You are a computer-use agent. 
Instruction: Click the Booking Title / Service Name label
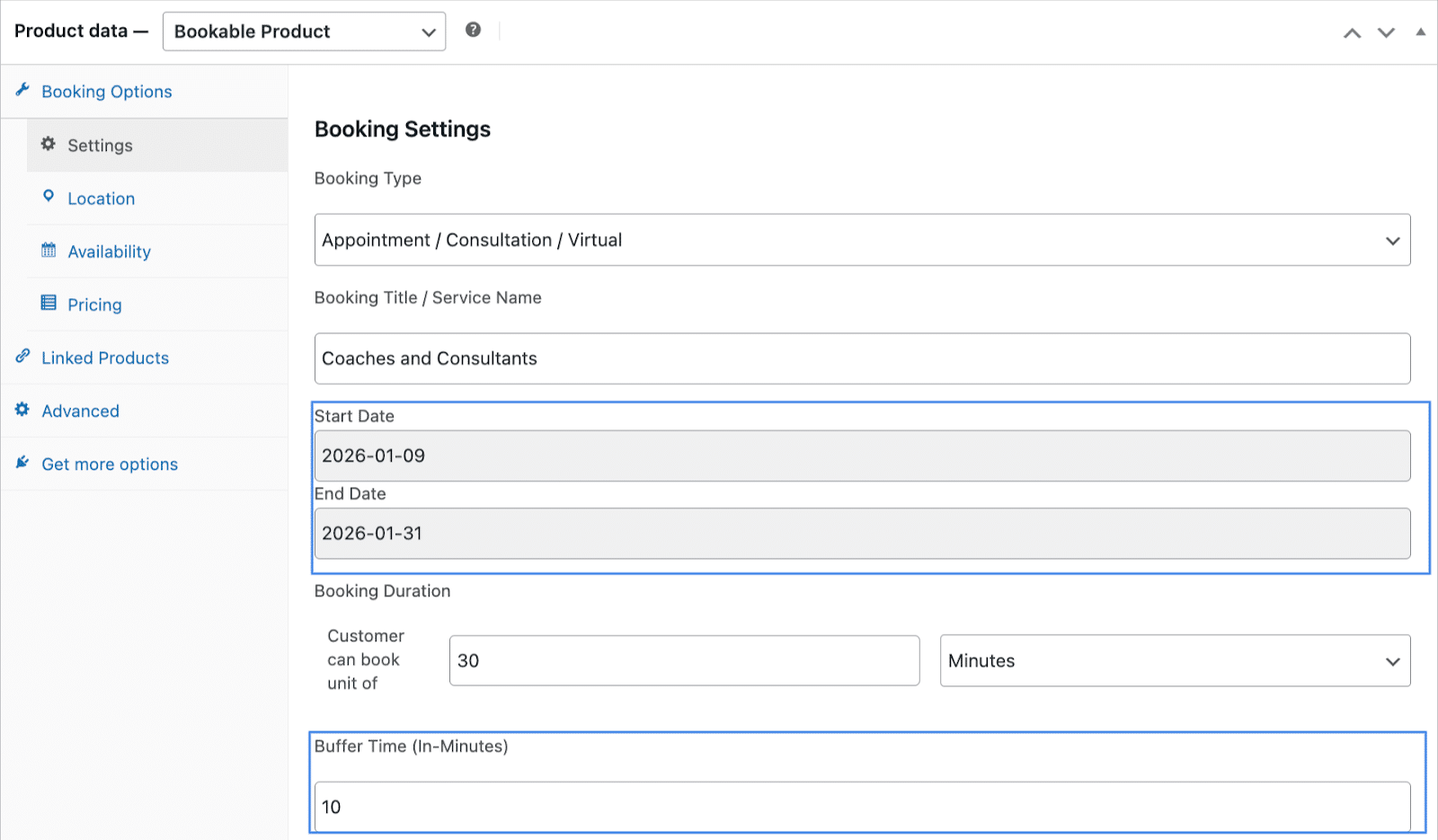tap(428, 298)
